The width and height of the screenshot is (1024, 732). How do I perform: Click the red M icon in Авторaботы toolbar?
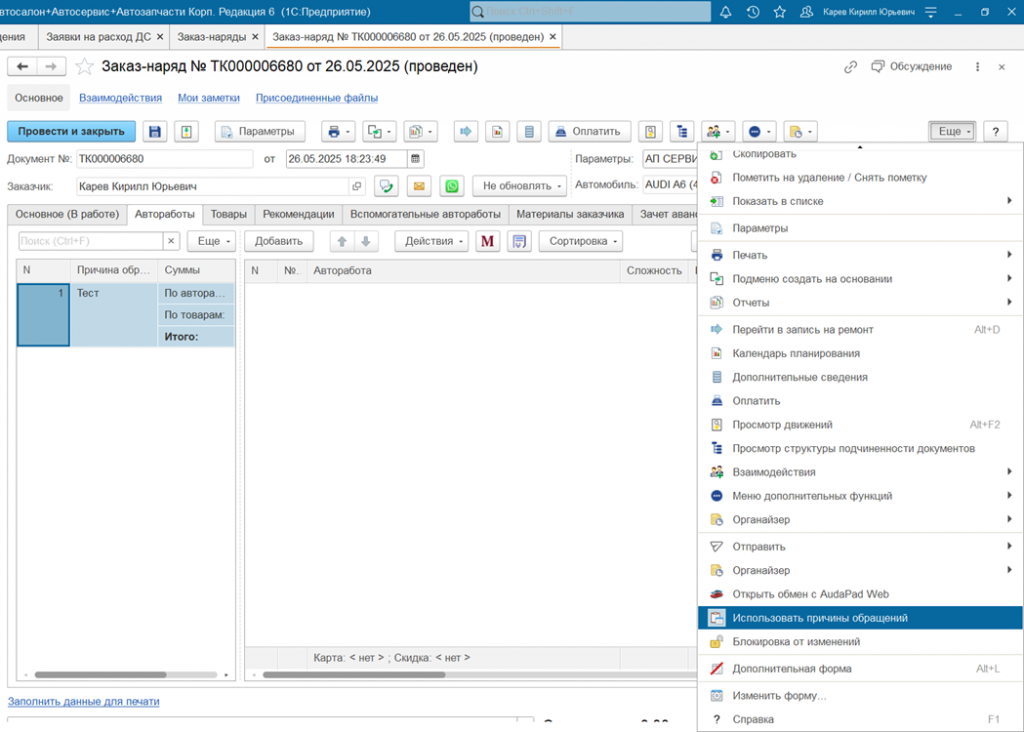487,241
